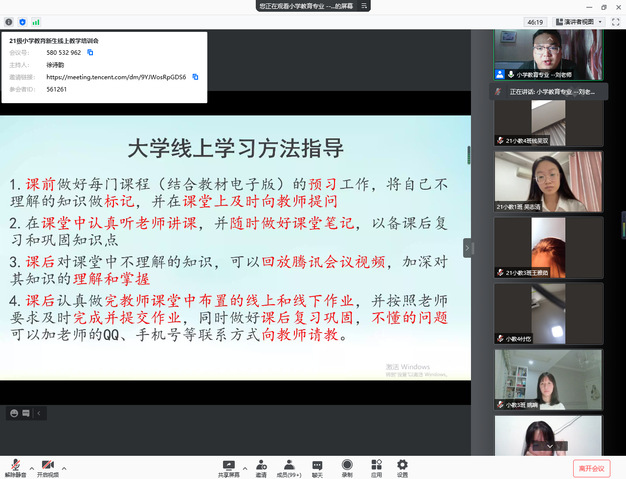Expand audio options arrow beside microphone

click(x=30, y=466)
